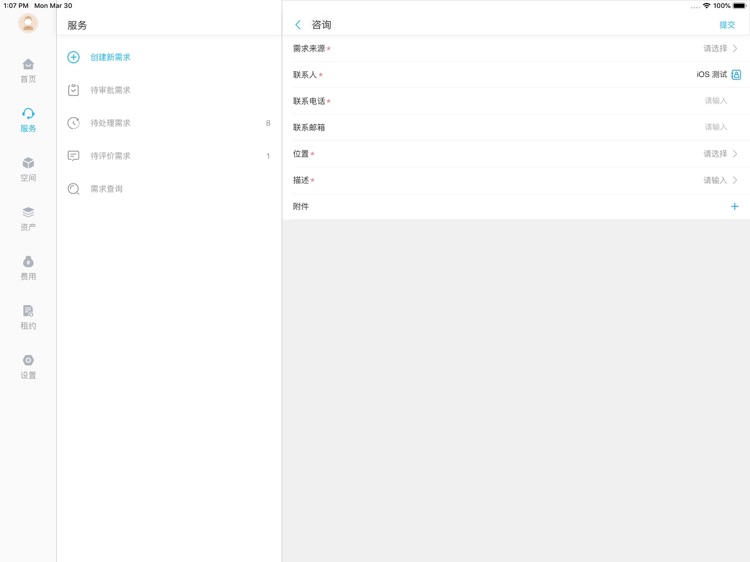Open the 创建新需求 menu entry

coord(169,57)
